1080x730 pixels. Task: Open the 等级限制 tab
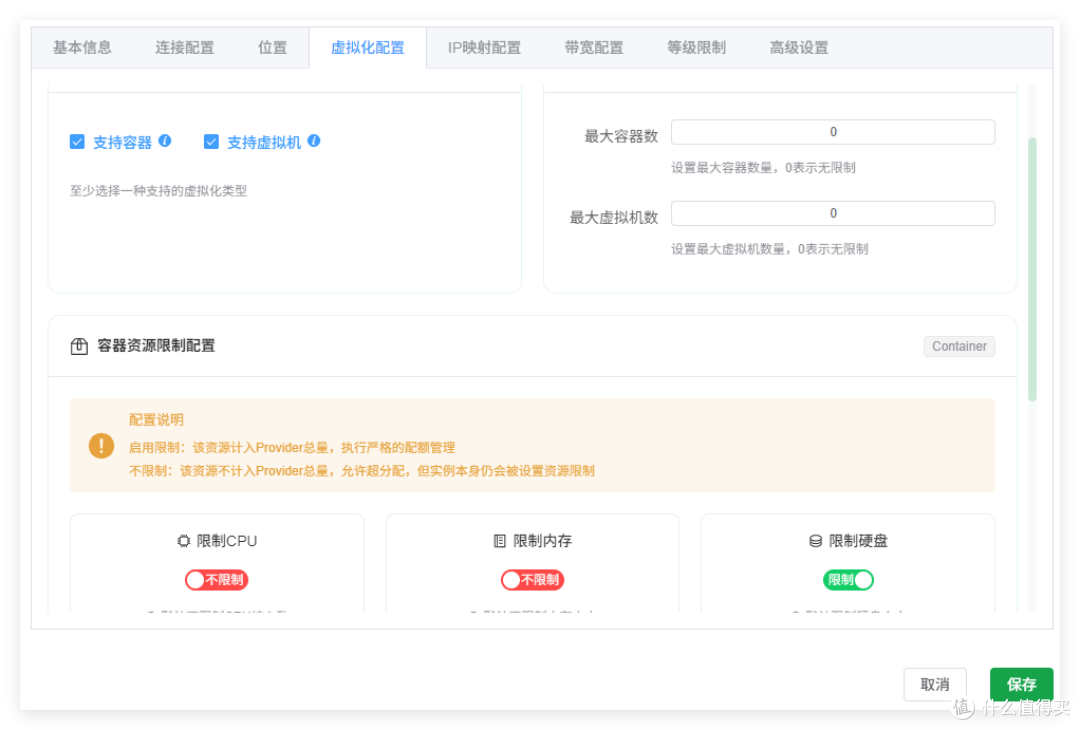696,48
